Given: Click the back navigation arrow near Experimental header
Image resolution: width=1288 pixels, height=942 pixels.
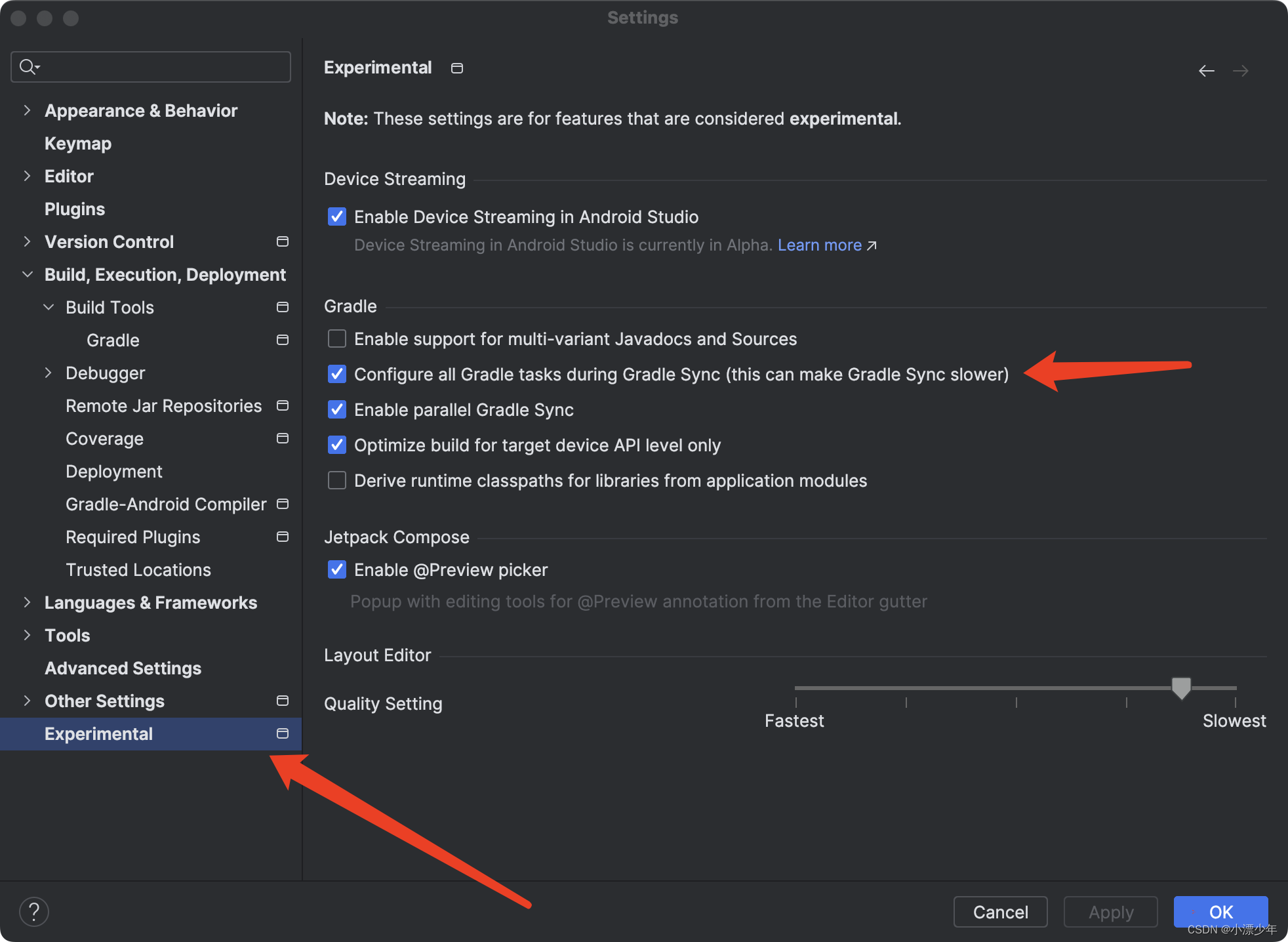Looking at the screenshot, I should pos(1207,70).
